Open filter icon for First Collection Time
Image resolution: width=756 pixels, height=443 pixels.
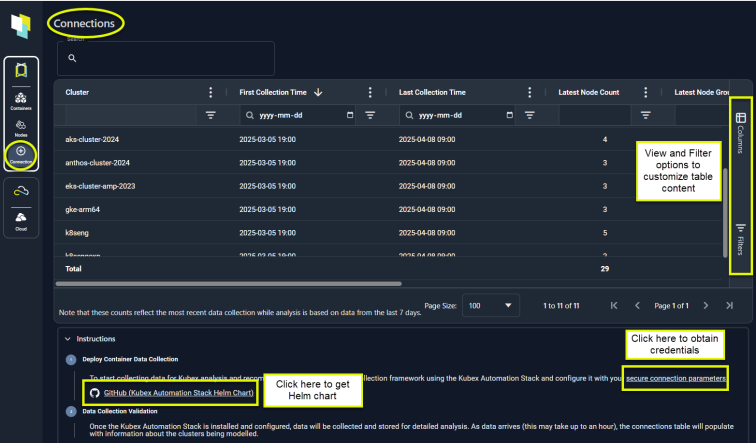(x=370, y=115)
